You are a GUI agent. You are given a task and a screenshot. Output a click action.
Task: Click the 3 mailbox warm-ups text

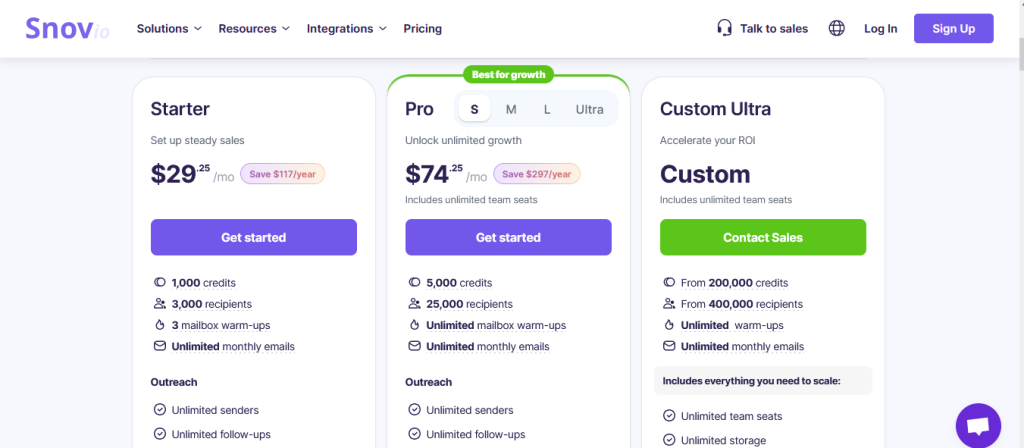(221, 325)
